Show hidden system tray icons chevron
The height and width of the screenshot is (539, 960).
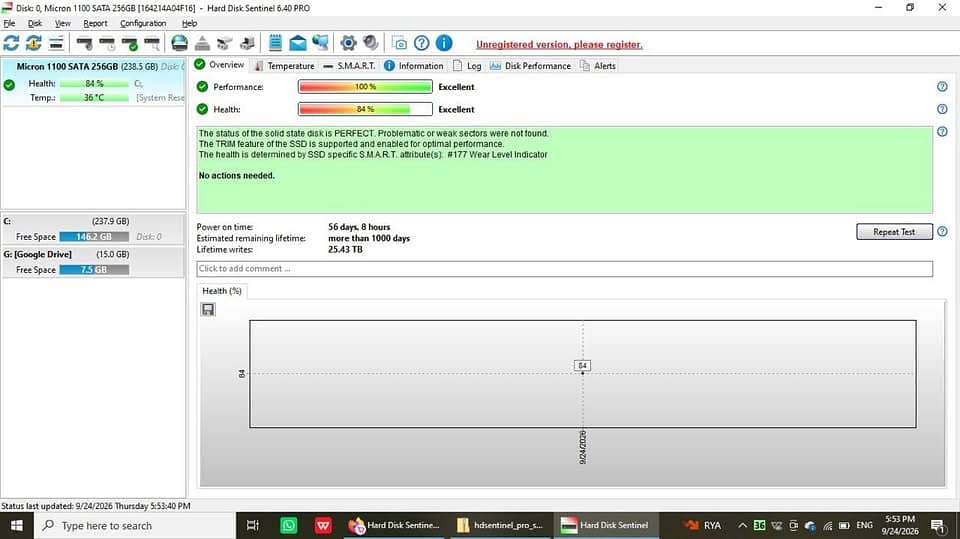[742, 526]
